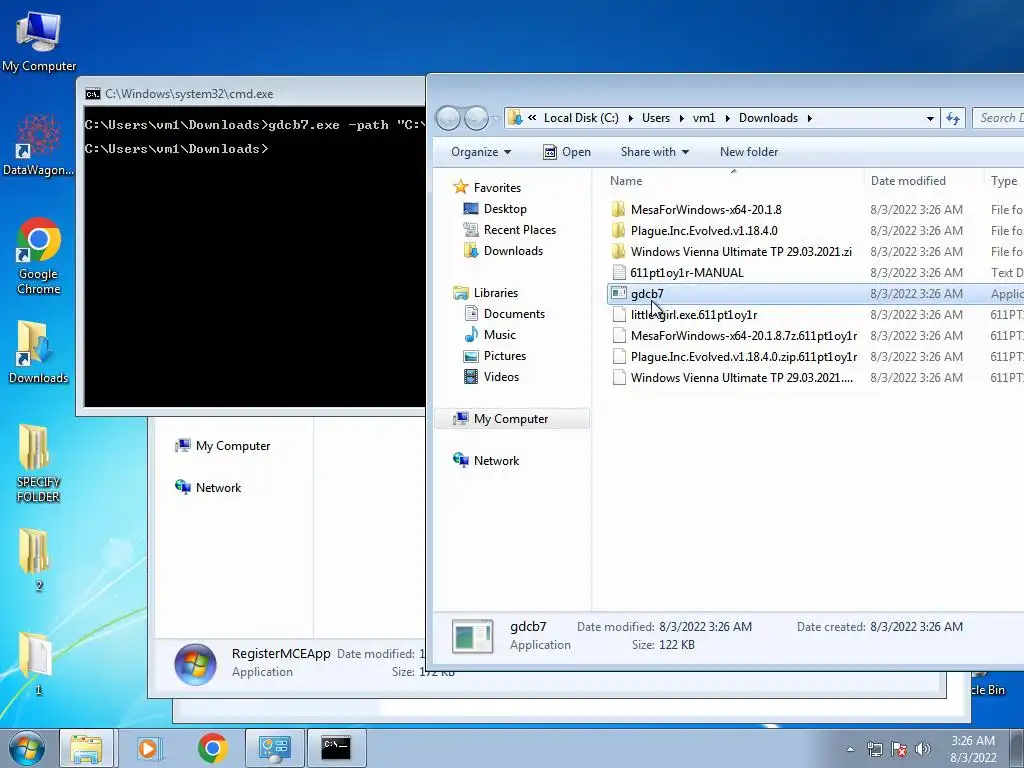
Task: Click the Action Center flag tray icon
Action: pos(899,749)
